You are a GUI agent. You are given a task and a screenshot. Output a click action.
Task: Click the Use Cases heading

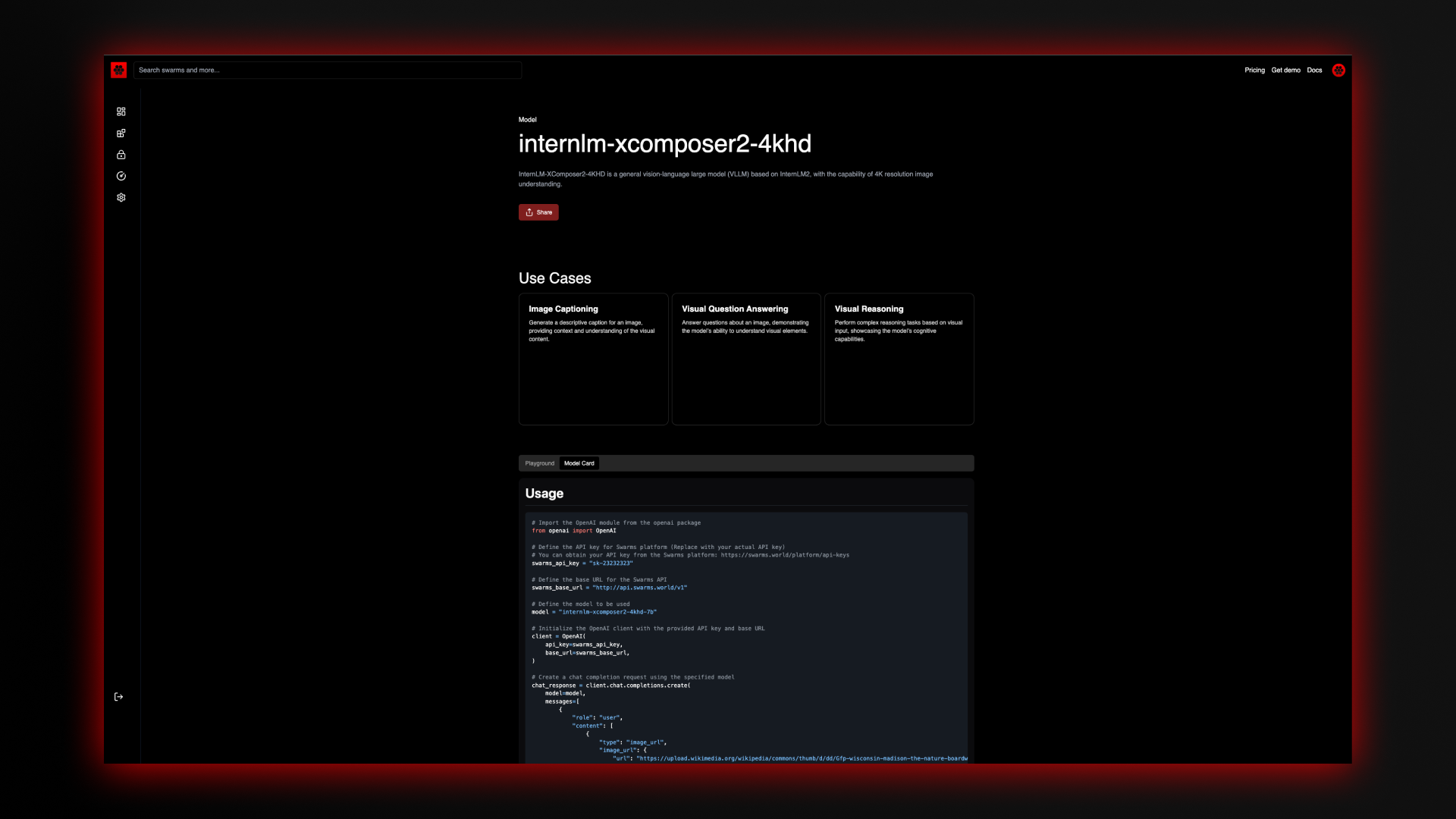tap(555, 278)
